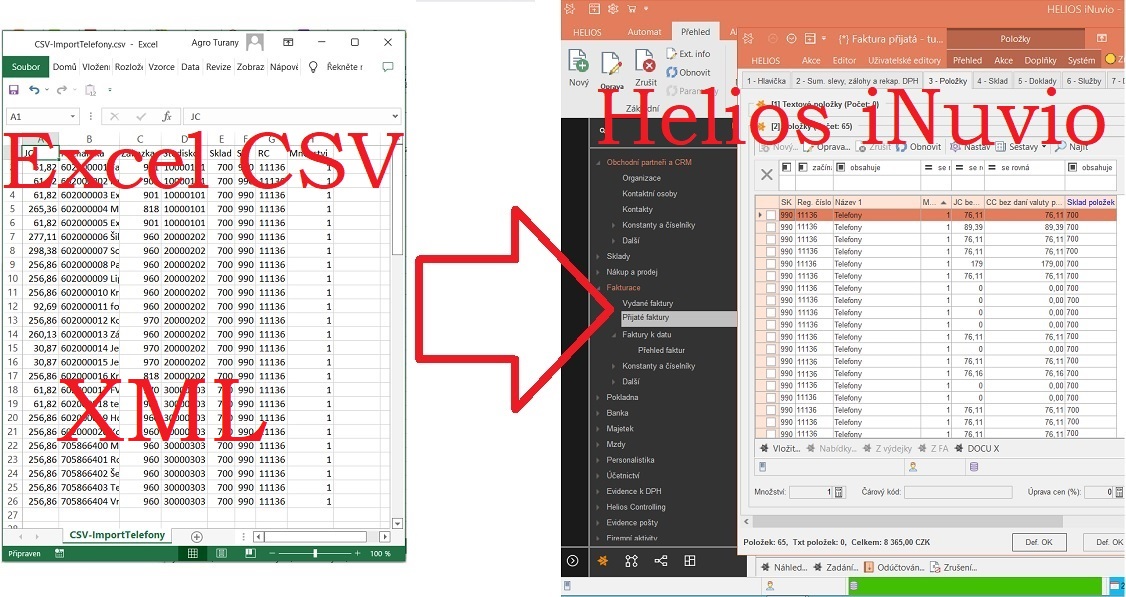Click Vložit... button below items grid

(780, 448)
